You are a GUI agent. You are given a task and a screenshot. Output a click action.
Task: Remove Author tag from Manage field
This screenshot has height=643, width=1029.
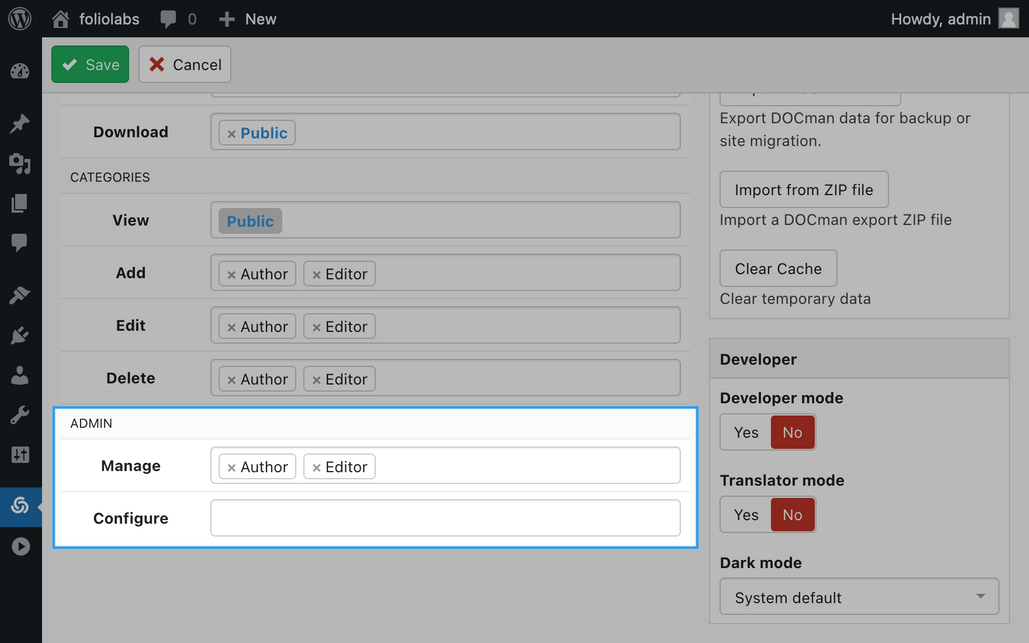click(232, 468)
